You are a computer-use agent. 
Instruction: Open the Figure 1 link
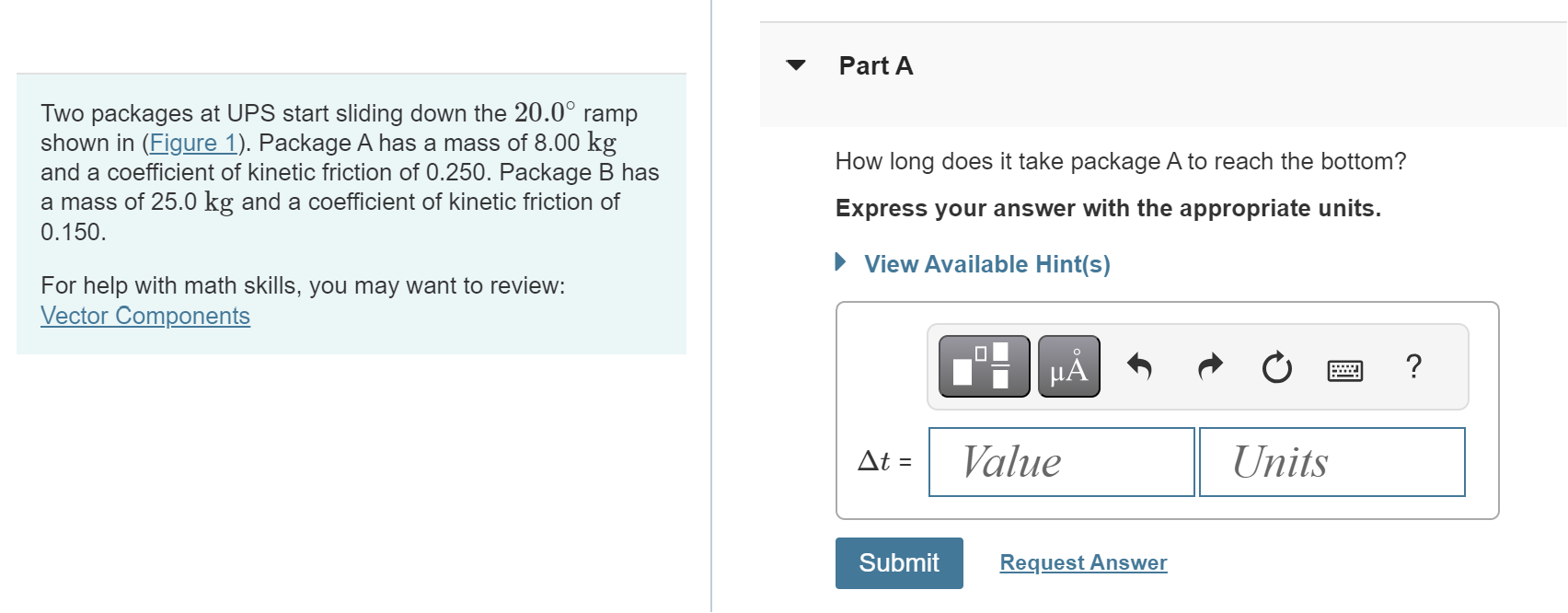(x=193, y=143)
